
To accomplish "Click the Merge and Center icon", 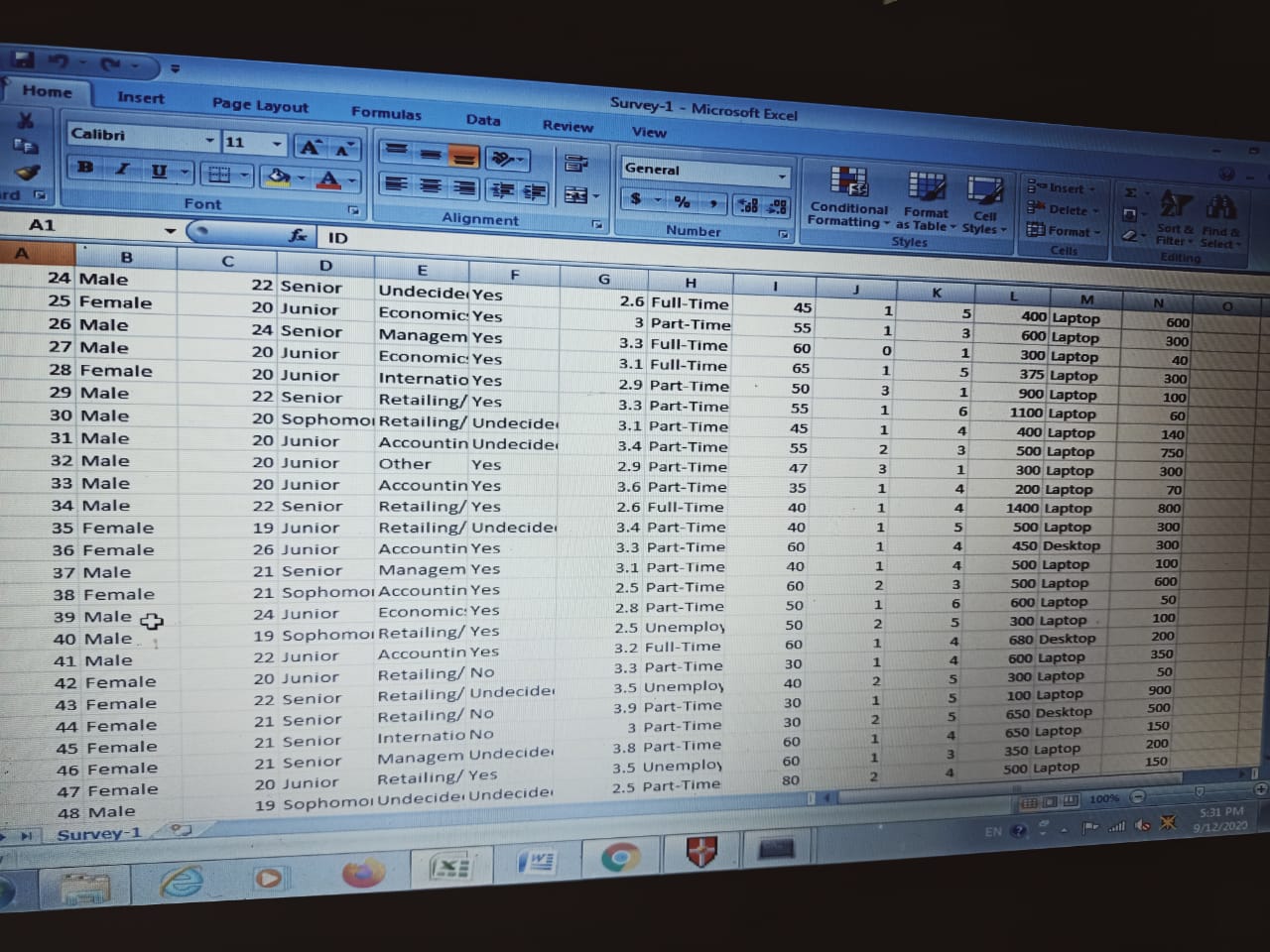I will [x=576, y=195].
